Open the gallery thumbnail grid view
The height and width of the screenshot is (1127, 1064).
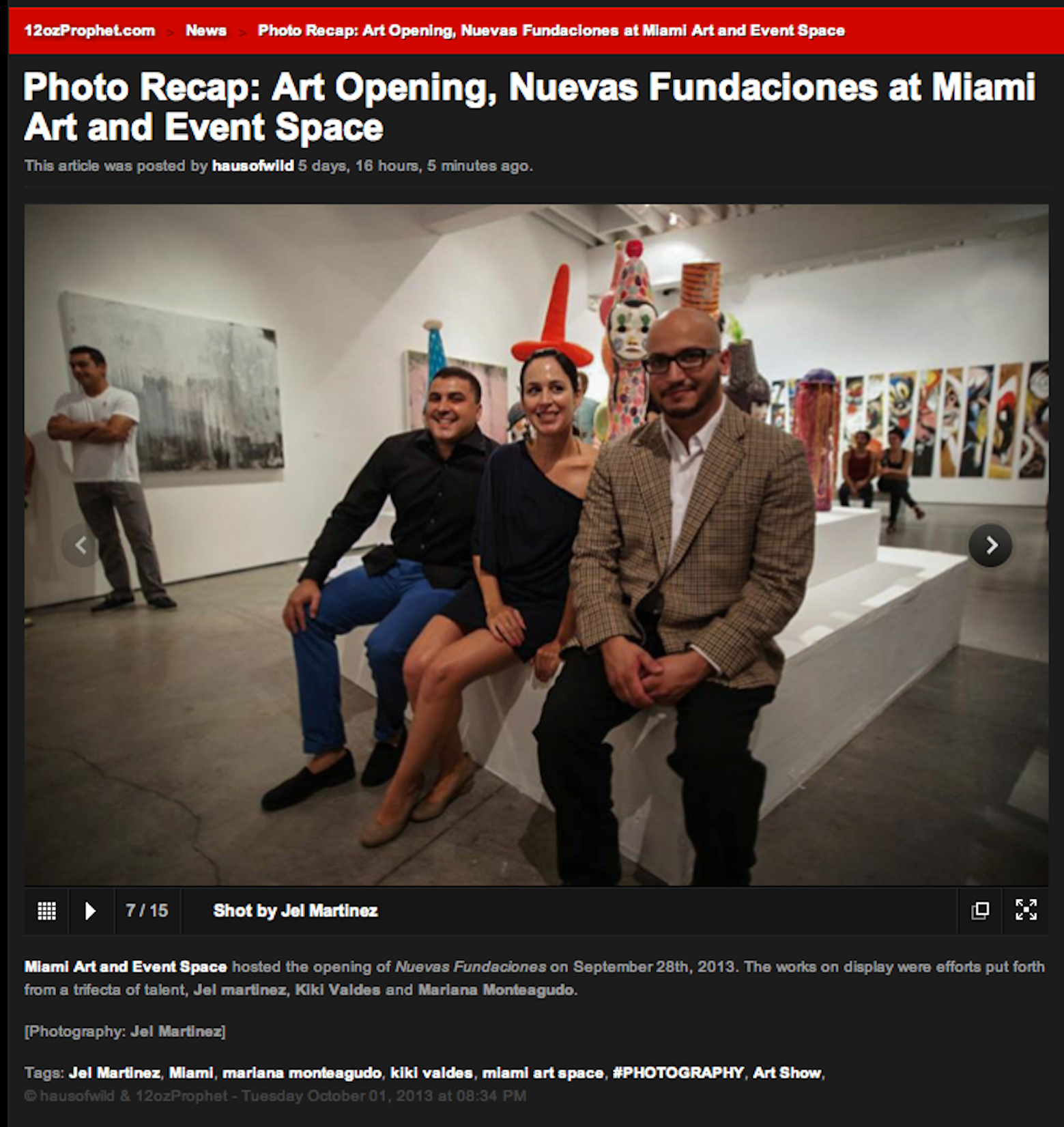[46, 911]
